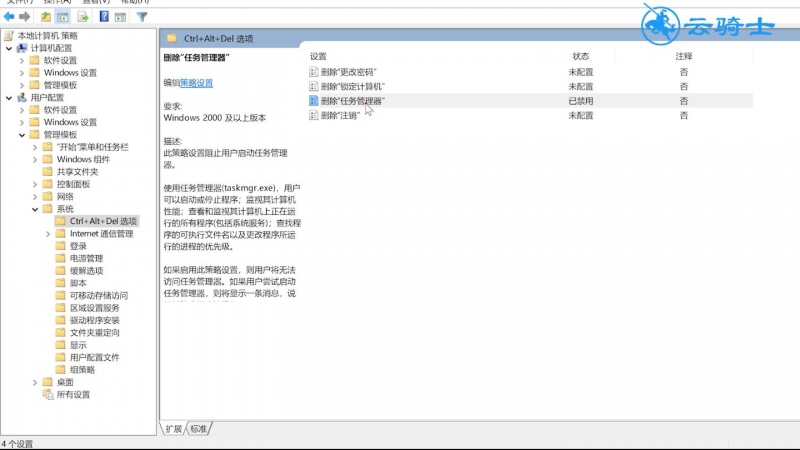Collapse the 计算机配置 tree node
This screenshot has width=800, height=450.
(9, 48)
